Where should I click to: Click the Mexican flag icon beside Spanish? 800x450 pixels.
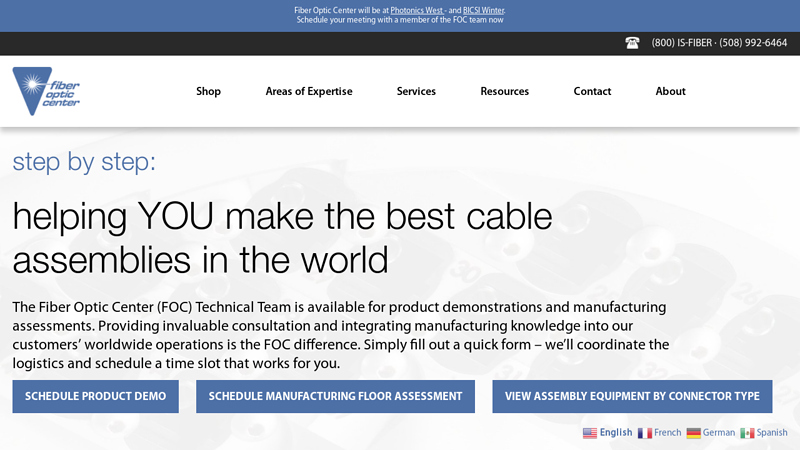pos(747,433)
